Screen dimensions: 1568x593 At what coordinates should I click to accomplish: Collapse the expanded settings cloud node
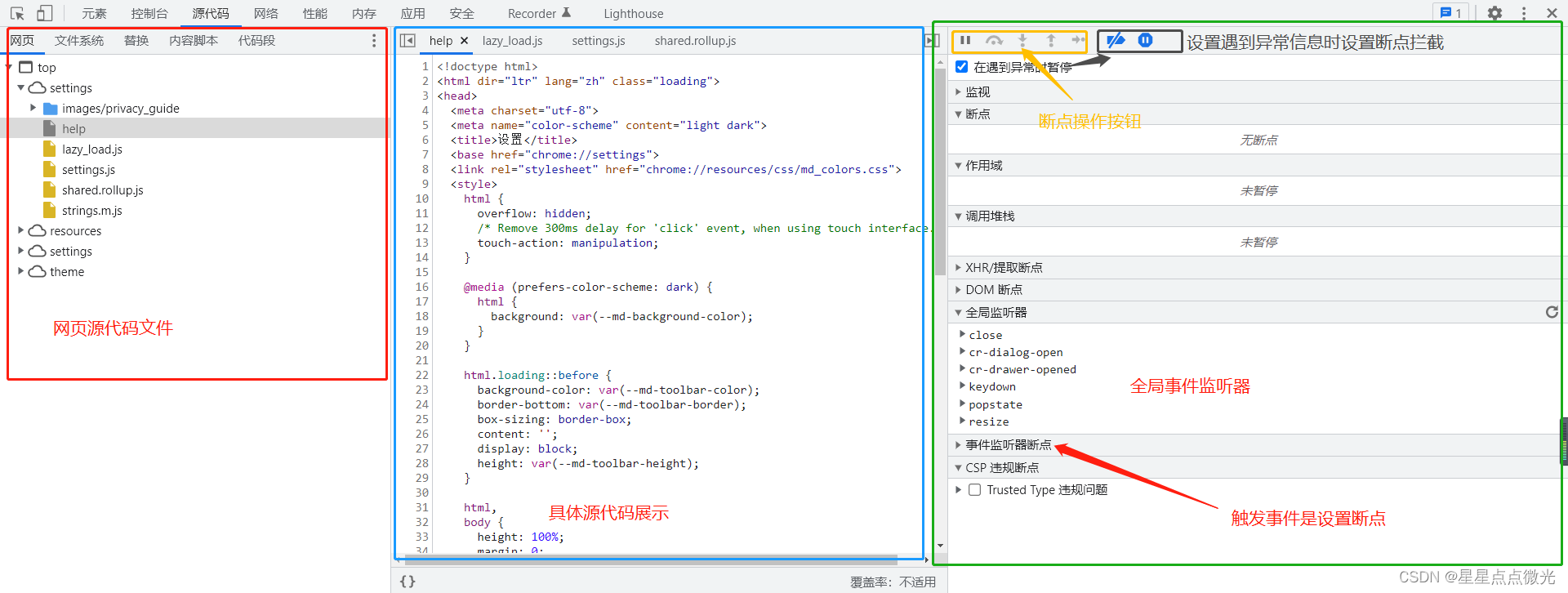(x=20, y=88)
